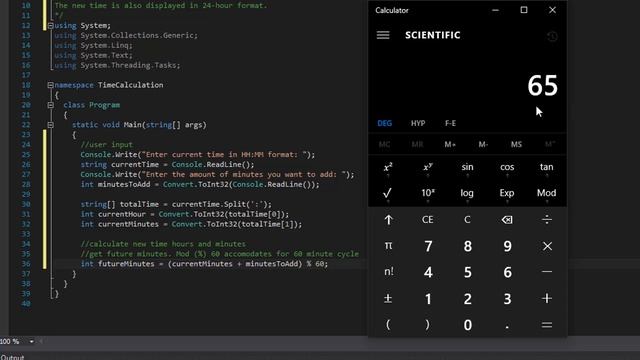Close the Calculator window
The width and height of the screenshot is (640, 360).
pos(552,10)
